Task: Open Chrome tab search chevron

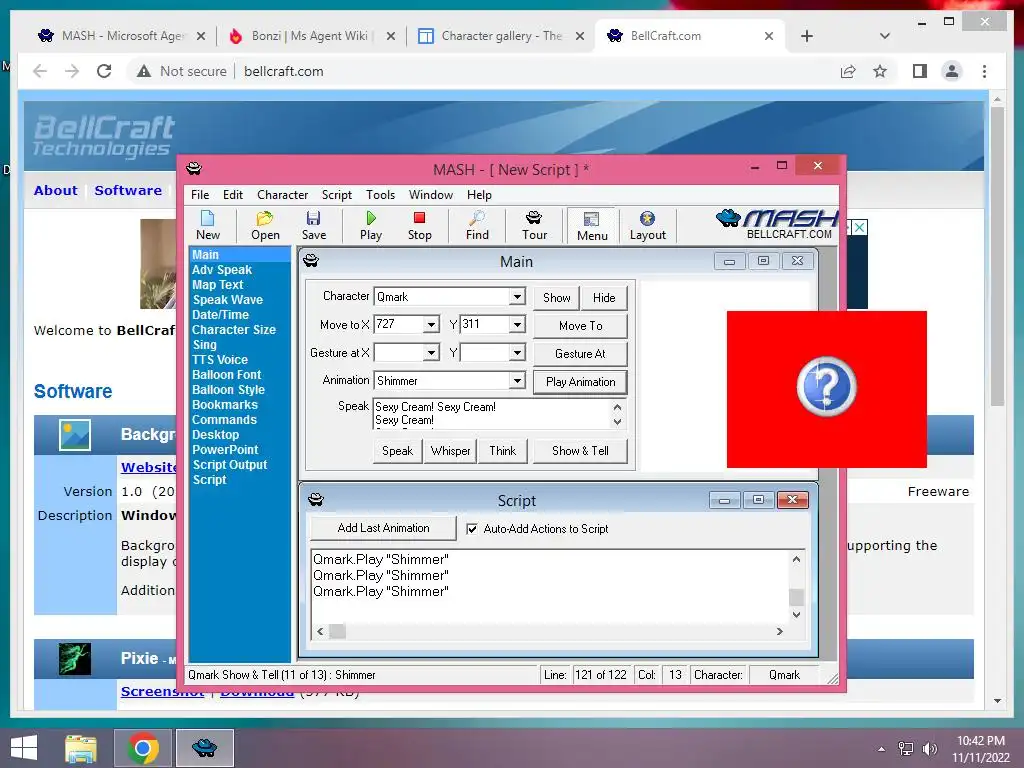Action: point(884,36)
